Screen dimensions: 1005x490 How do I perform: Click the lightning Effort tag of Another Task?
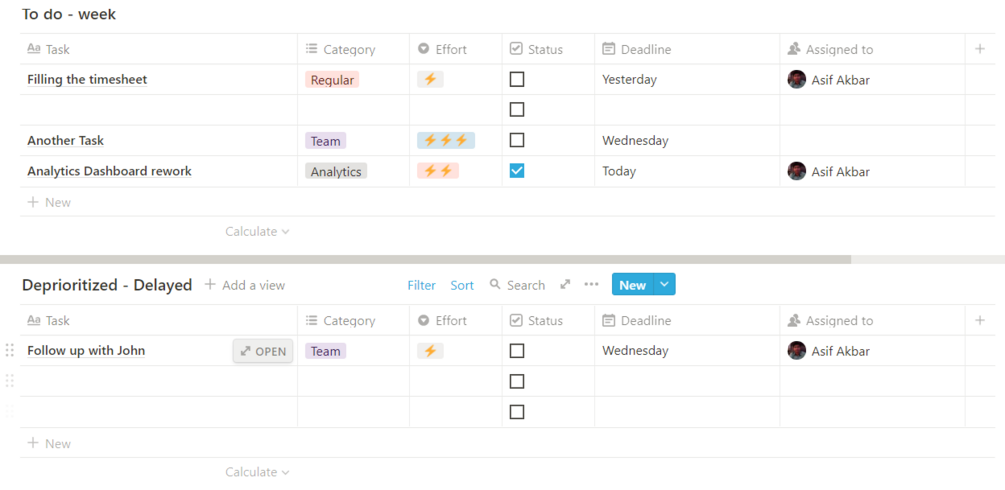(x=446, y=141)
